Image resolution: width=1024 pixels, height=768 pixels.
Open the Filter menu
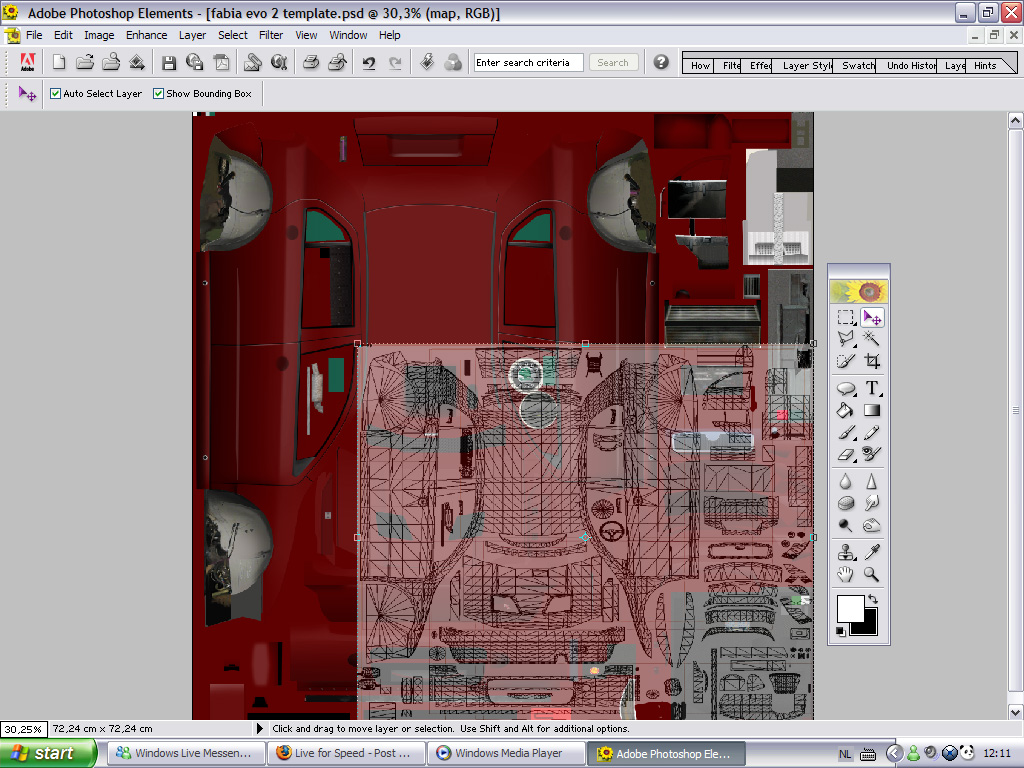270,35
